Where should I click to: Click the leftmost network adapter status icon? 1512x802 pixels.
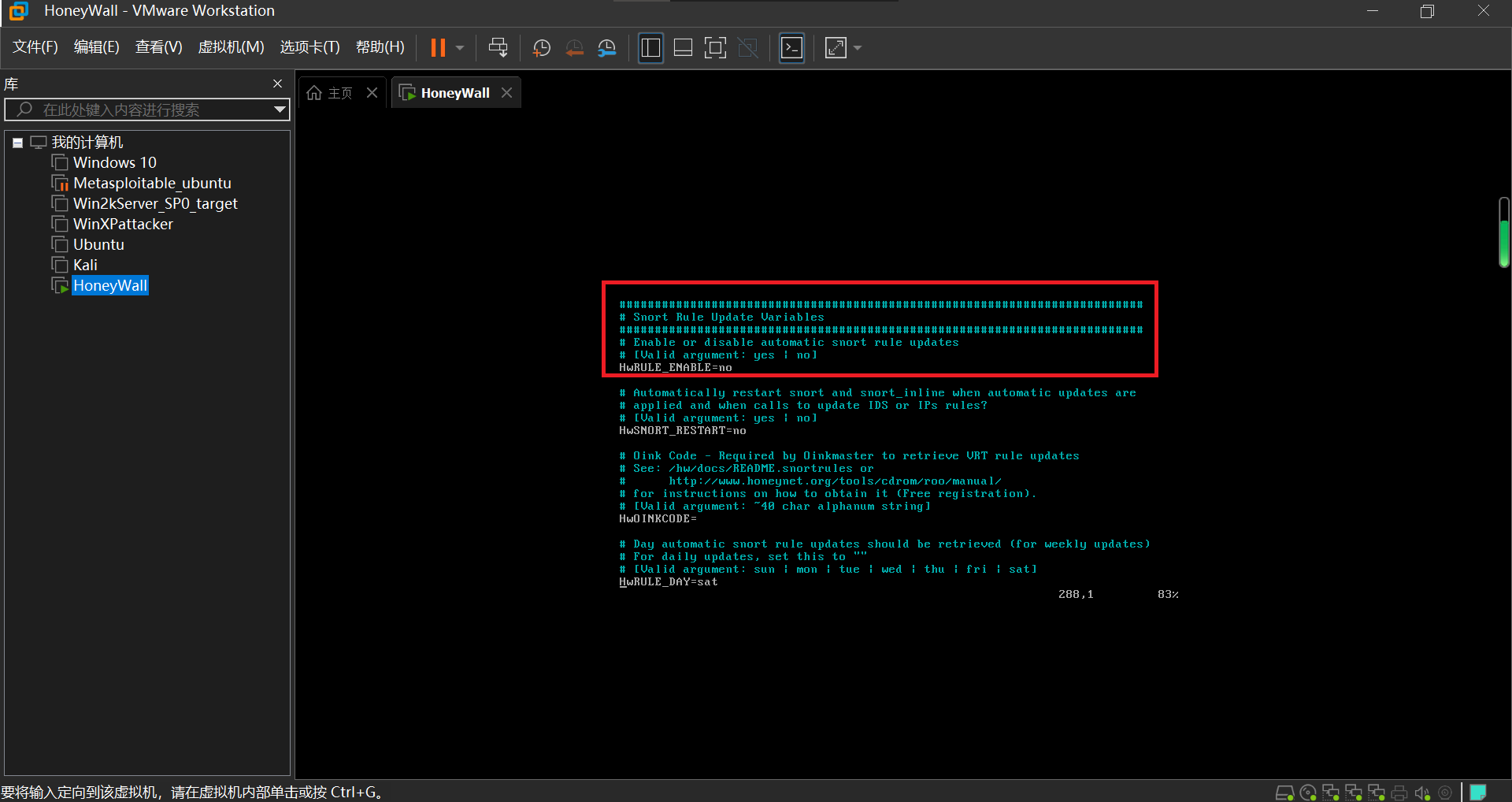[1331, 793]
